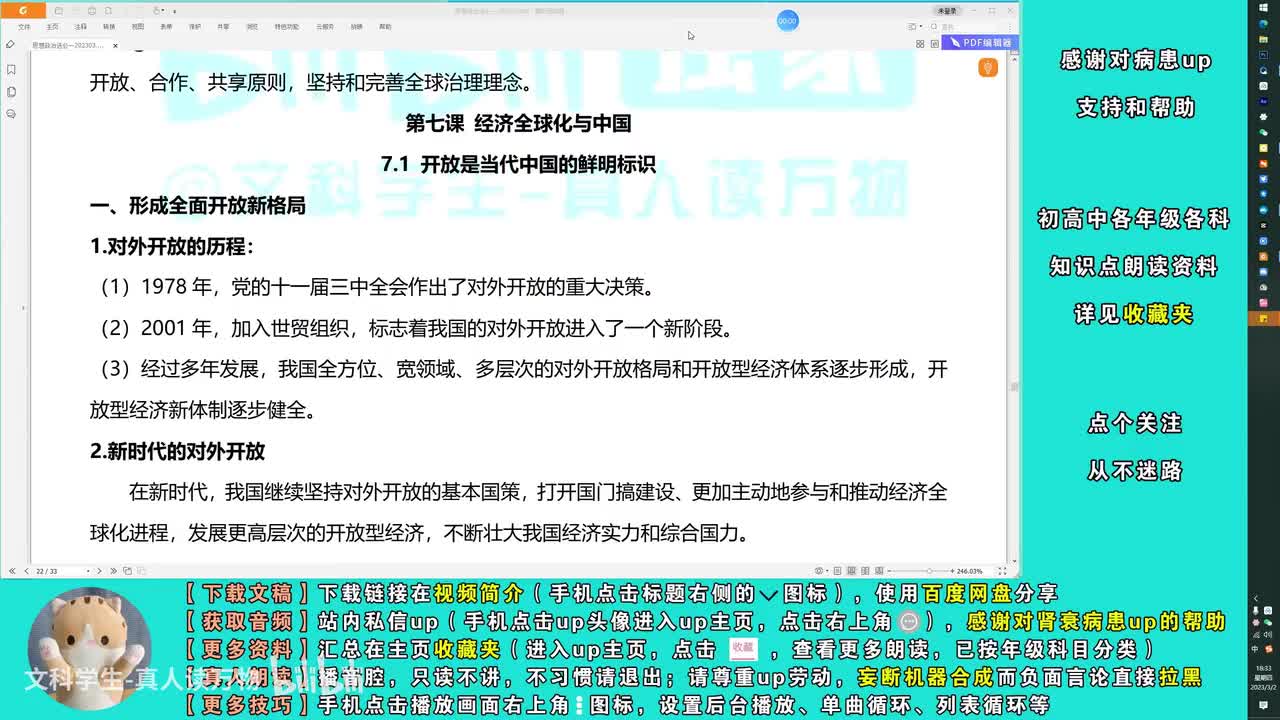Viewport: 1280px width, 720px height.
Task: Click the print icon in the quick access bar
Action: coord(91,11)
